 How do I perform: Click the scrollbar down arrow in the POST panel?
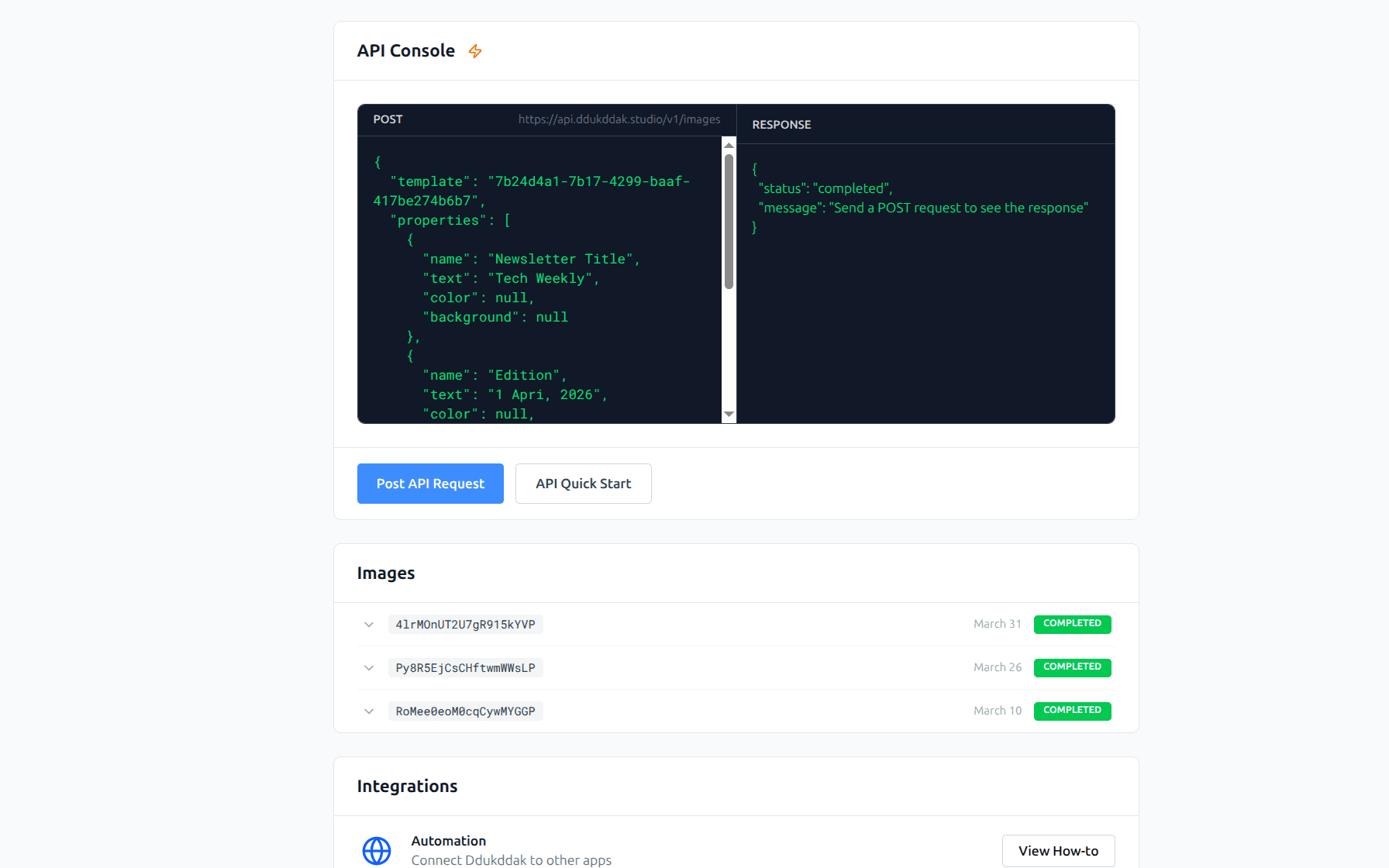728,415
